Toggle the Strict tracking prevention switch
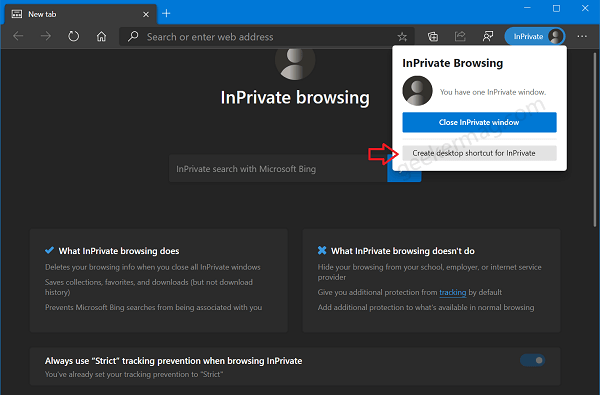This screenshot has height=395, width=600. coord(532,360)
